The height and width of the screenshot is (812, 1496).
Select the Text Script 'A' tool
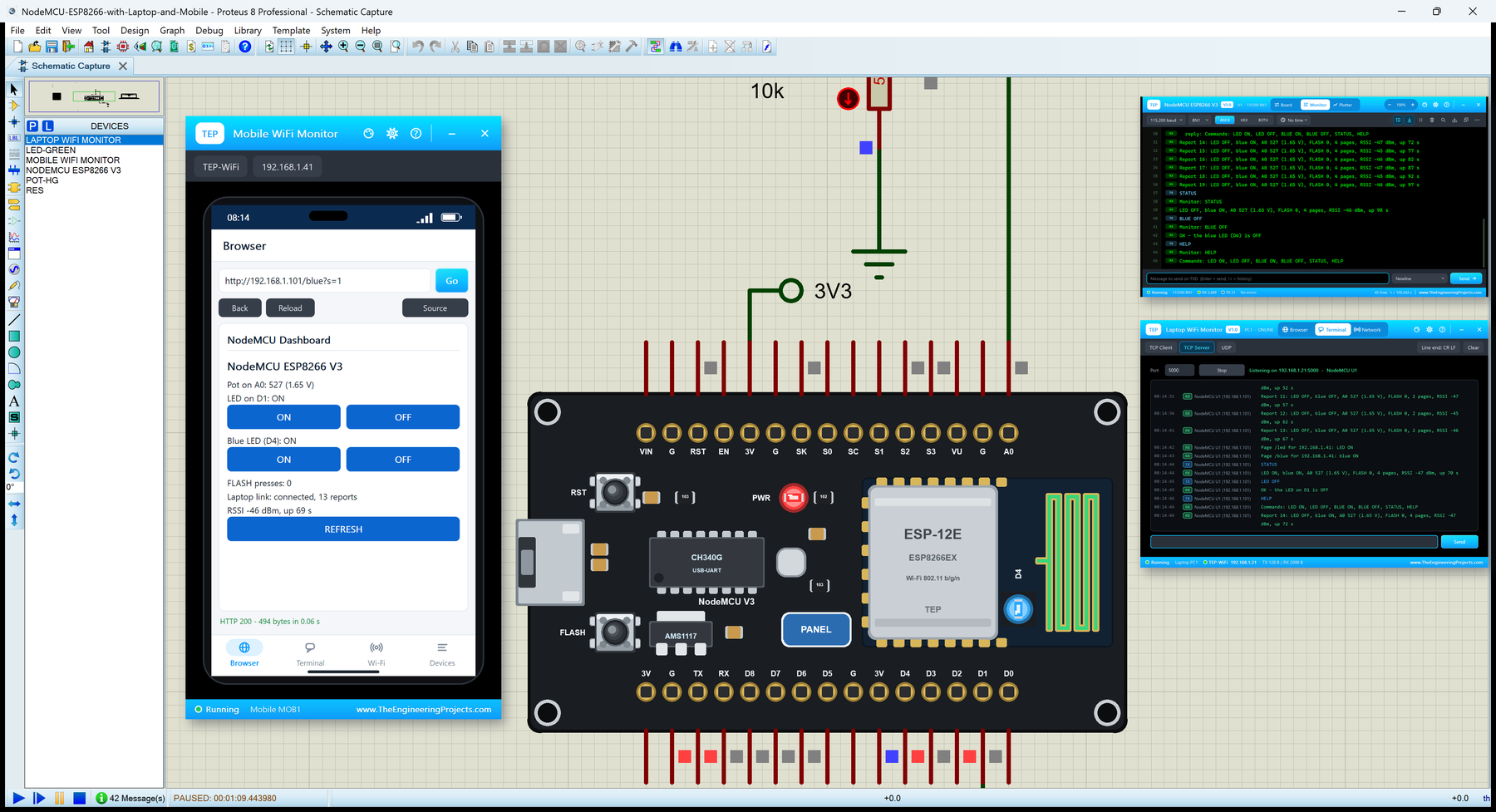pos(14,401)
